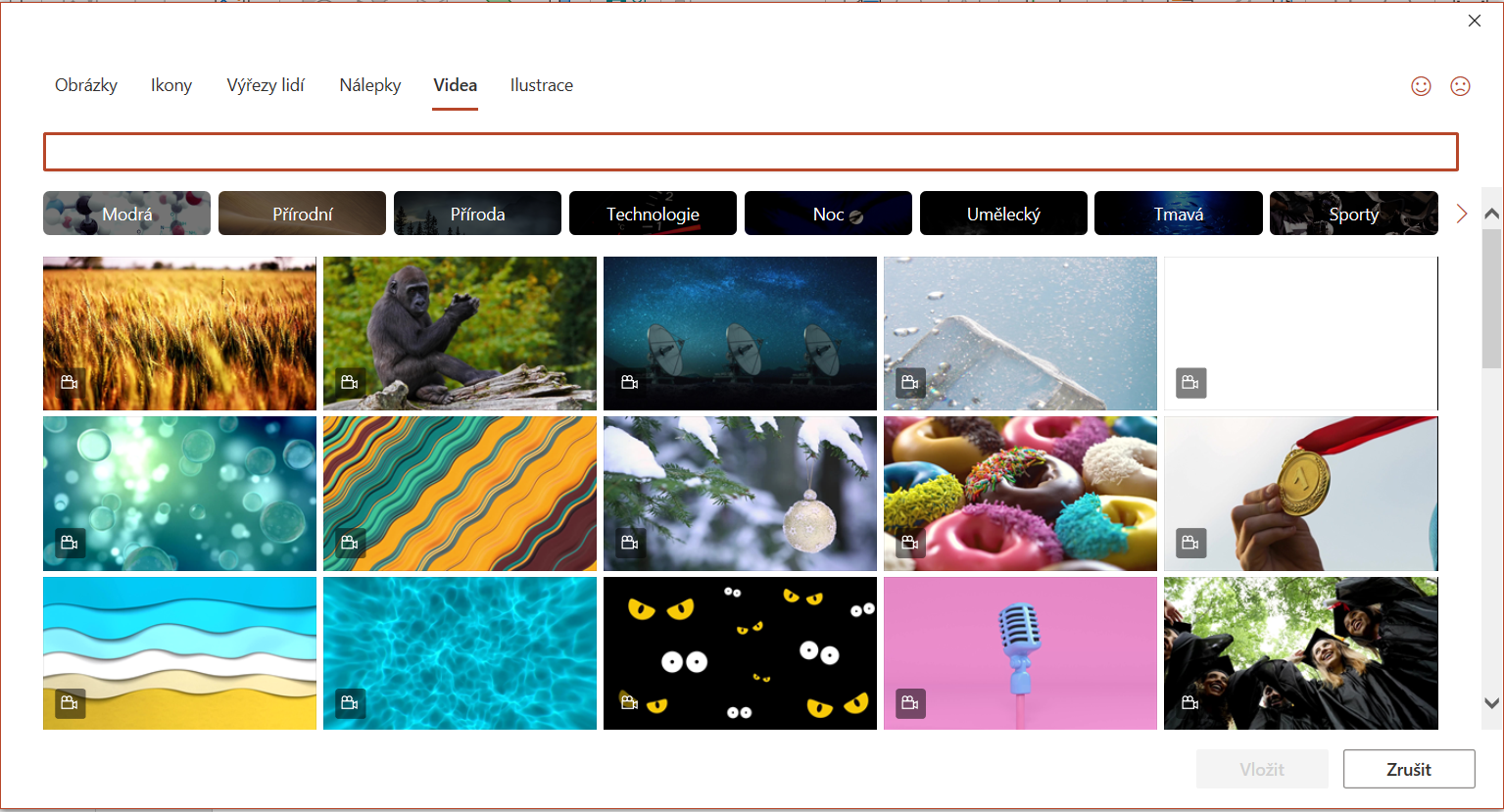Click video icon on satellite dishes thumbnail
Viewport: 1504px width, 812px height.
(630, 382)
